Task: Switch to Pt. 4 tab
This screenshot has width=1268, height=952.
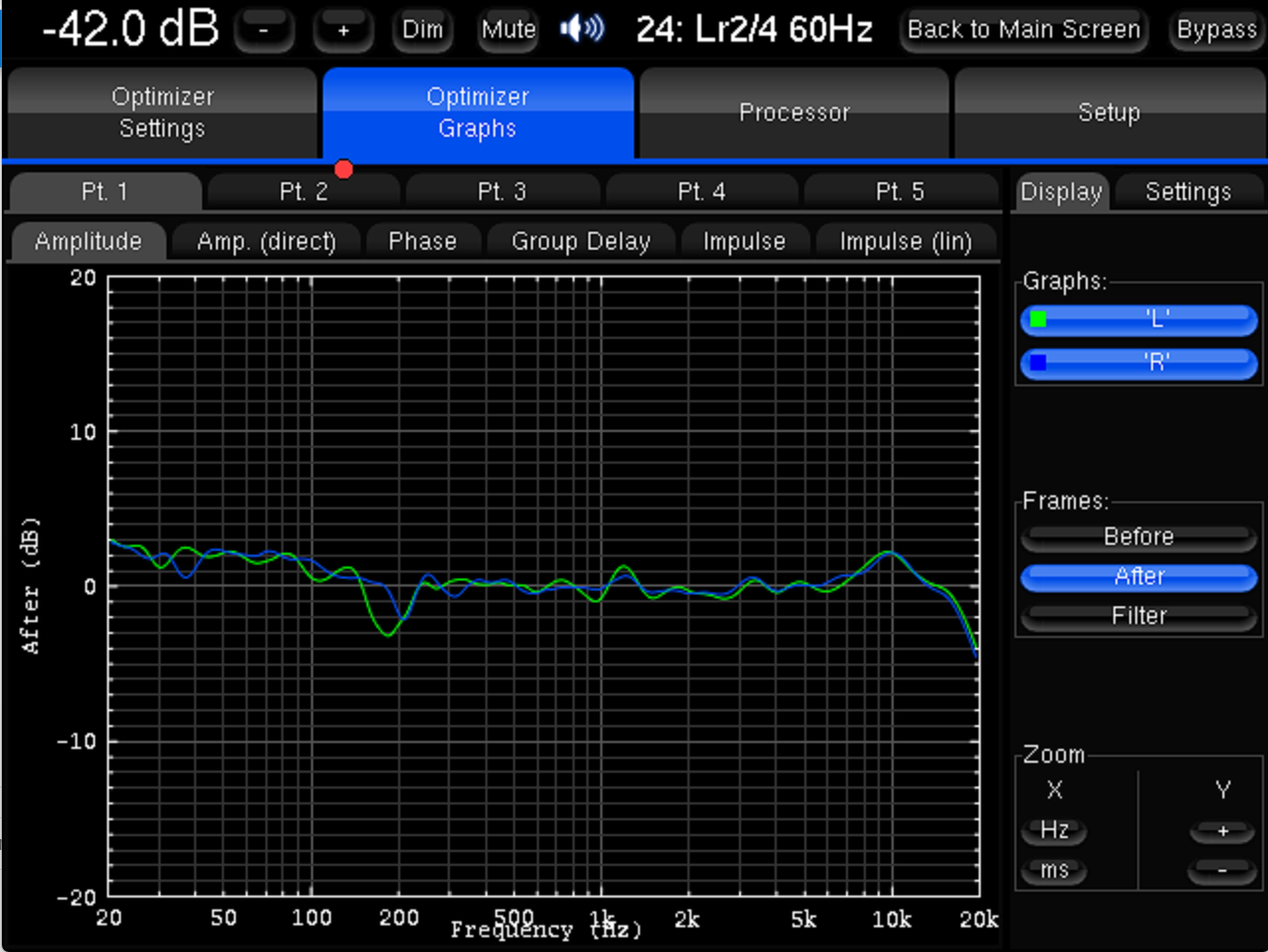Action: point(701,192)
